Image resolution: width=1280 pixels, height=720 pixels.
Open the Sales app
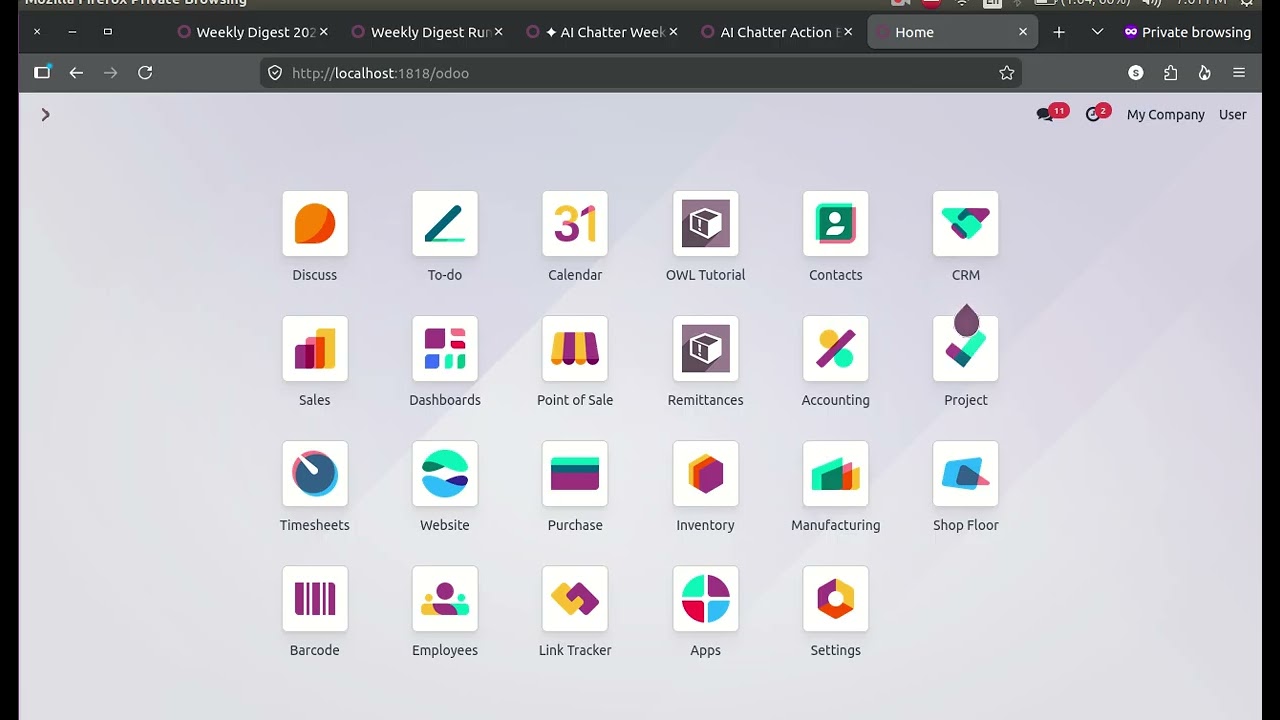point(315,349)
